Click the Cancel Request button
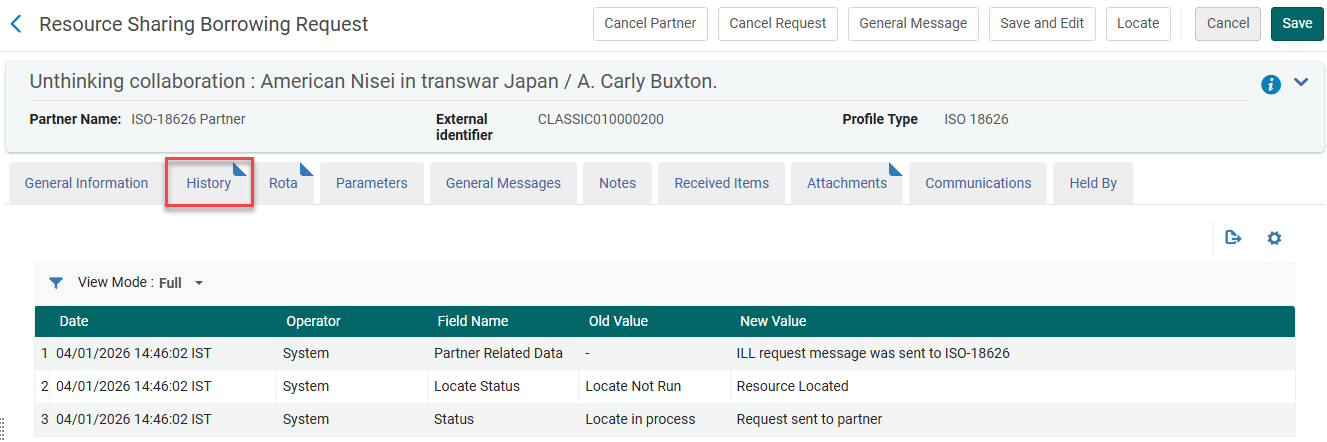 [x=777, y=24]
